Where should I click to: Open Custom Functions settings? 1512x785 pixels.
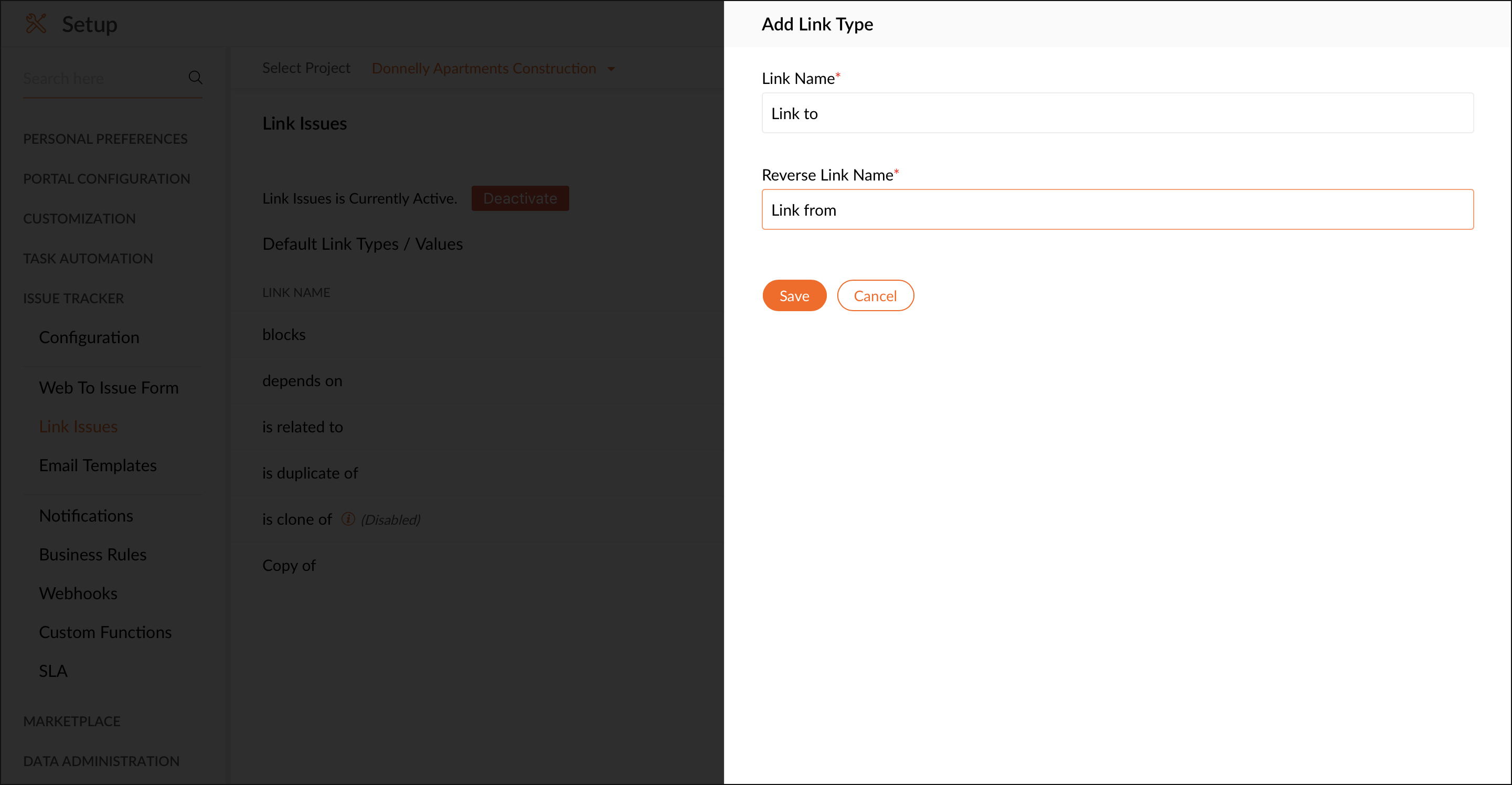click(x=105, y=632)
